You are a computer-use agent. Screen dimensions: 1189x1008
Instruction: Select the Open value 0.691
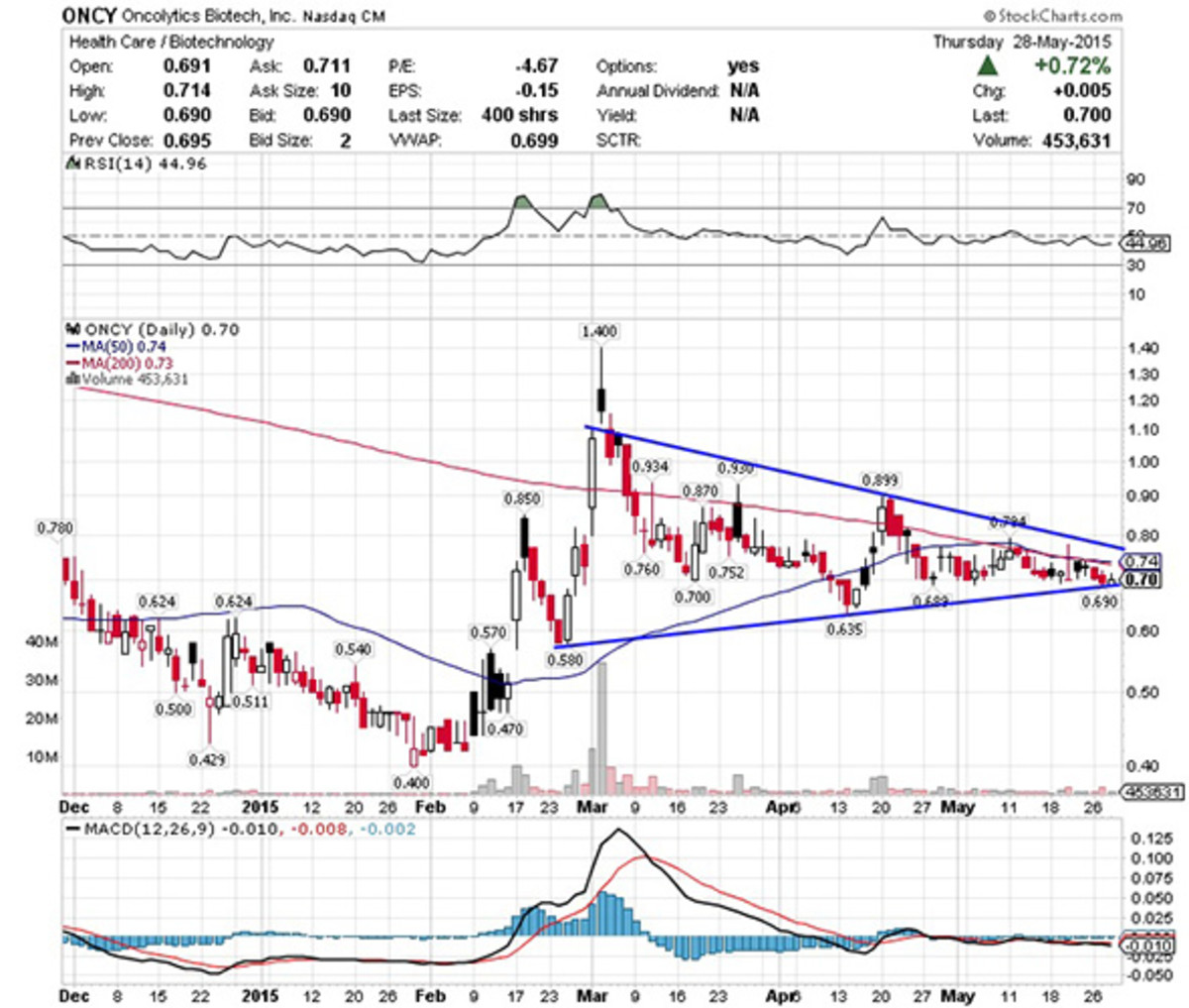click(187, 66)
